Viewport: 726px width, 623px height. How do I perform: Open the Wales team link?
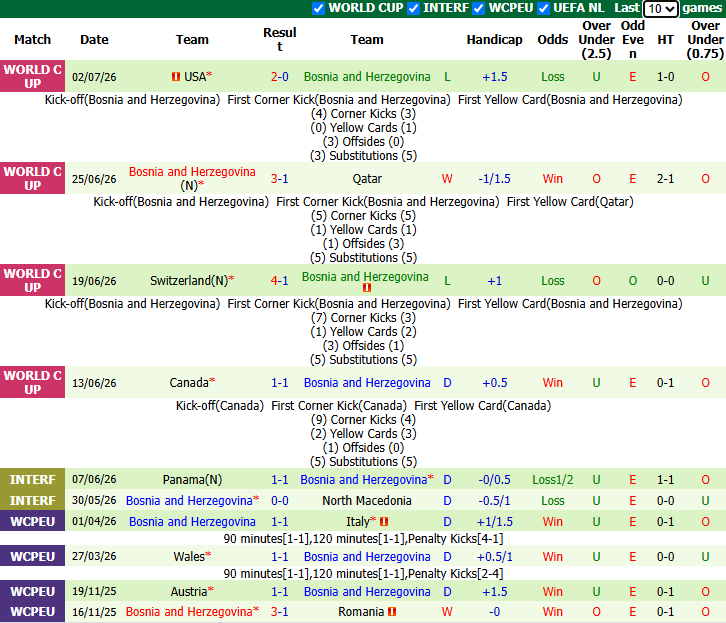188,557
